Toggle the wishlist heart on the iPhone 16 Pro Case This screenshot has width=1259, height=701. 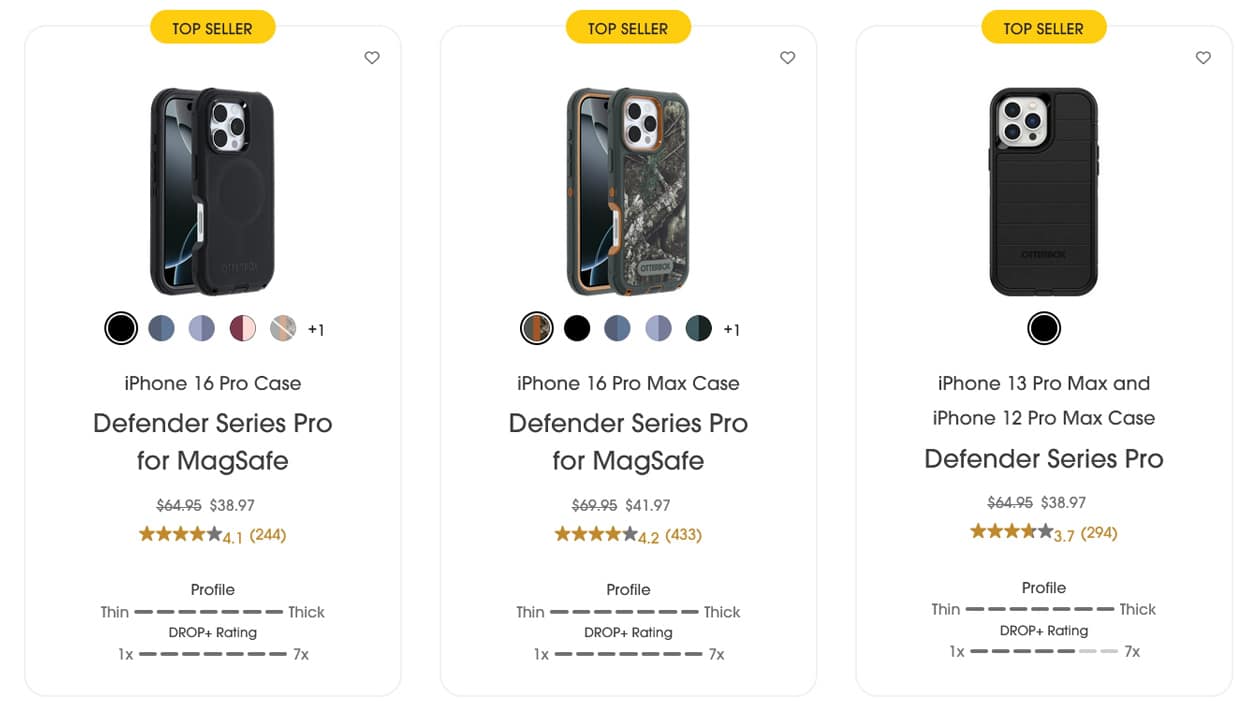click(x=372, y=57)
